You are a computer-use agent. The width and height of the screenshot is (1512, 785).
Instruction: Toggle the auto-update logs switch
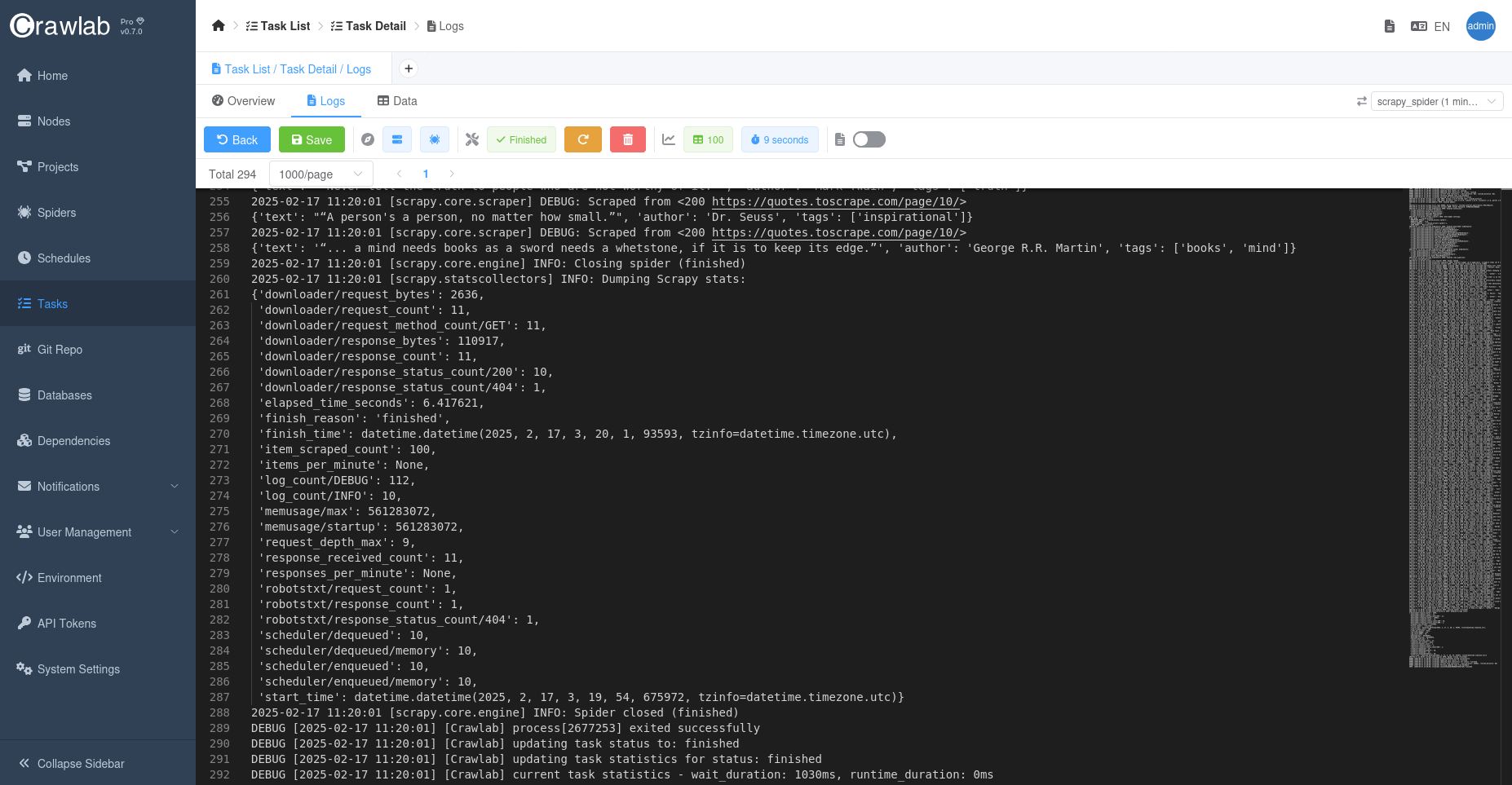point(869,139)
